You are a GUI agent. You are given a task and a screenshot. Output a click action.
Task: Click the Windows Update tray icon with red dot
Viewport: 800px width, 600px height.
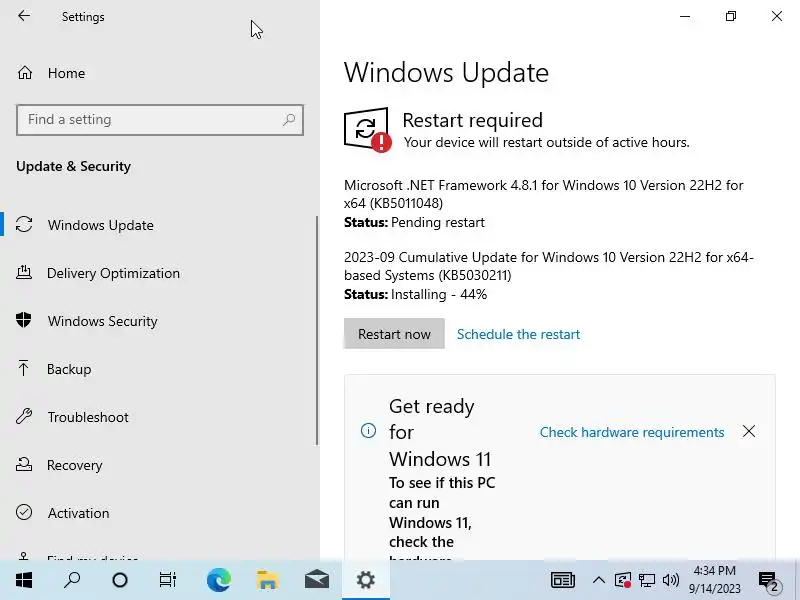click(x=623, y=580)
